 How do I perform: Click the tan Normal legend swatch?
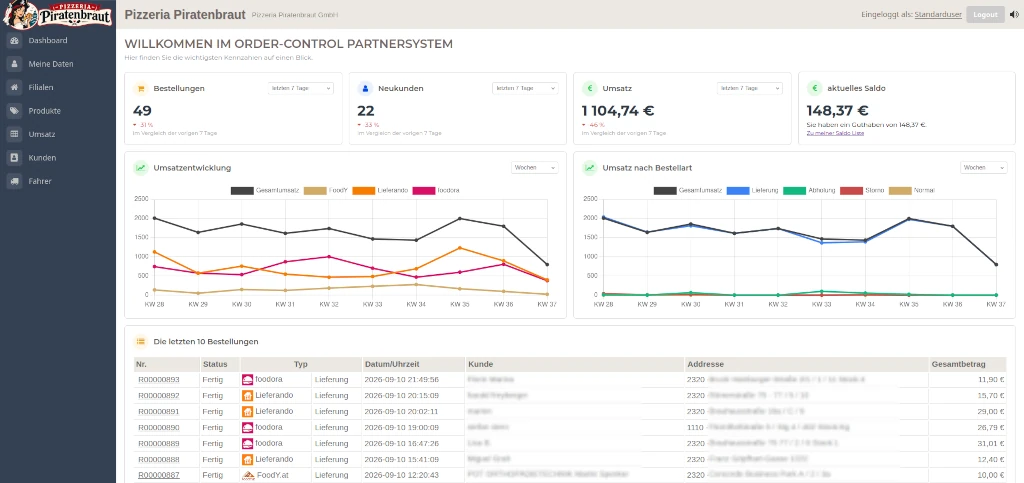click(x=901, y=191)
